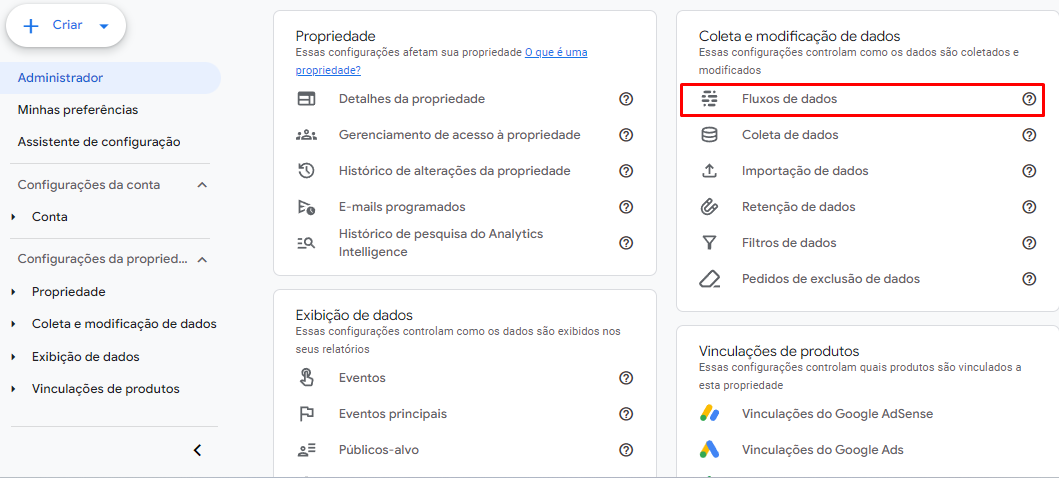
Task: Click the E-mails programados icon
Action: (306, 207)
